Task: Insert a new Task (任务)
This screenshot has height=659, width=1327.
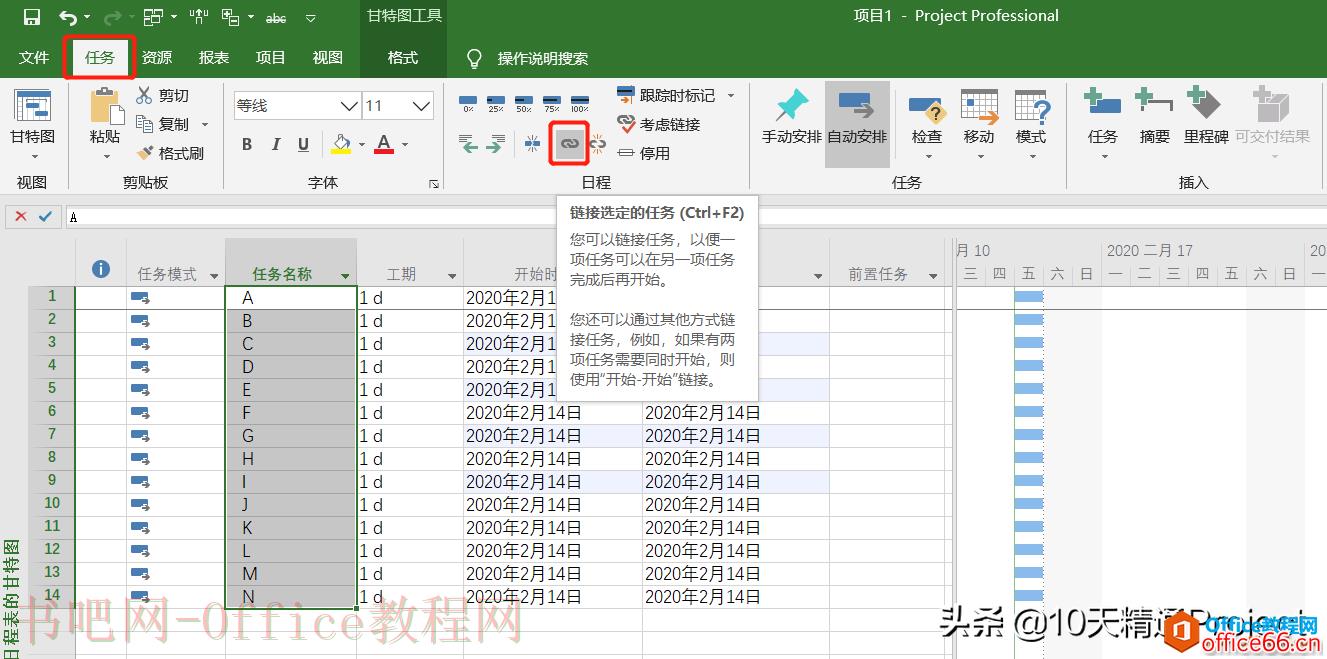Action: [x=1103, y=122]
